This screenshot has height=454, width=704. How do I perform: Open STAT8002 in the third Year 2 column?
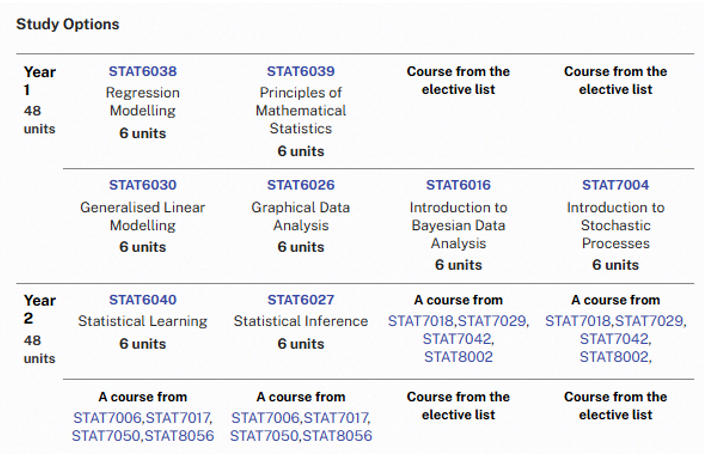coord(458,357)
